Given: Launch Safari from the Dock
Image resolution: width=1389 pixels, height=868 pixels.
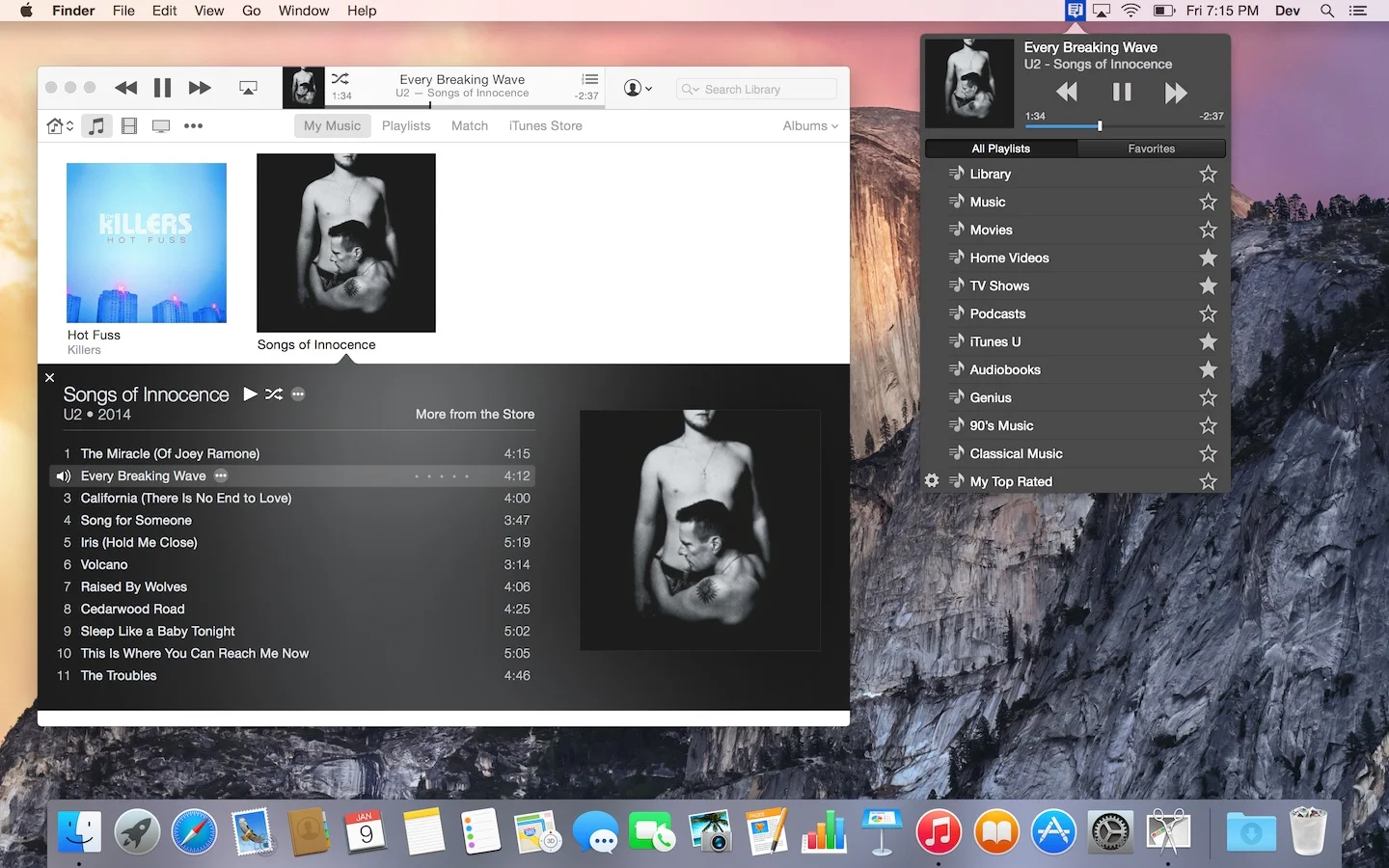Looking at the screenshot, I should (x=194, y=831).
